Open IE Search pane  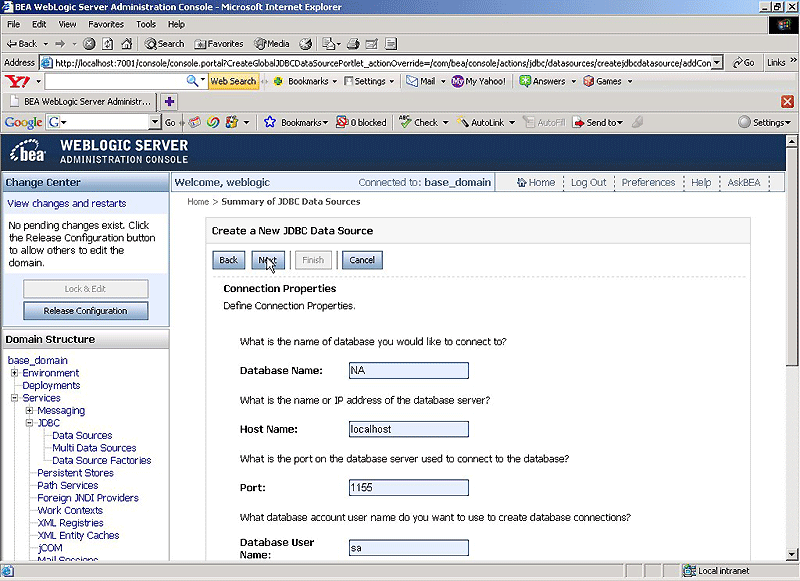(164, 44)
